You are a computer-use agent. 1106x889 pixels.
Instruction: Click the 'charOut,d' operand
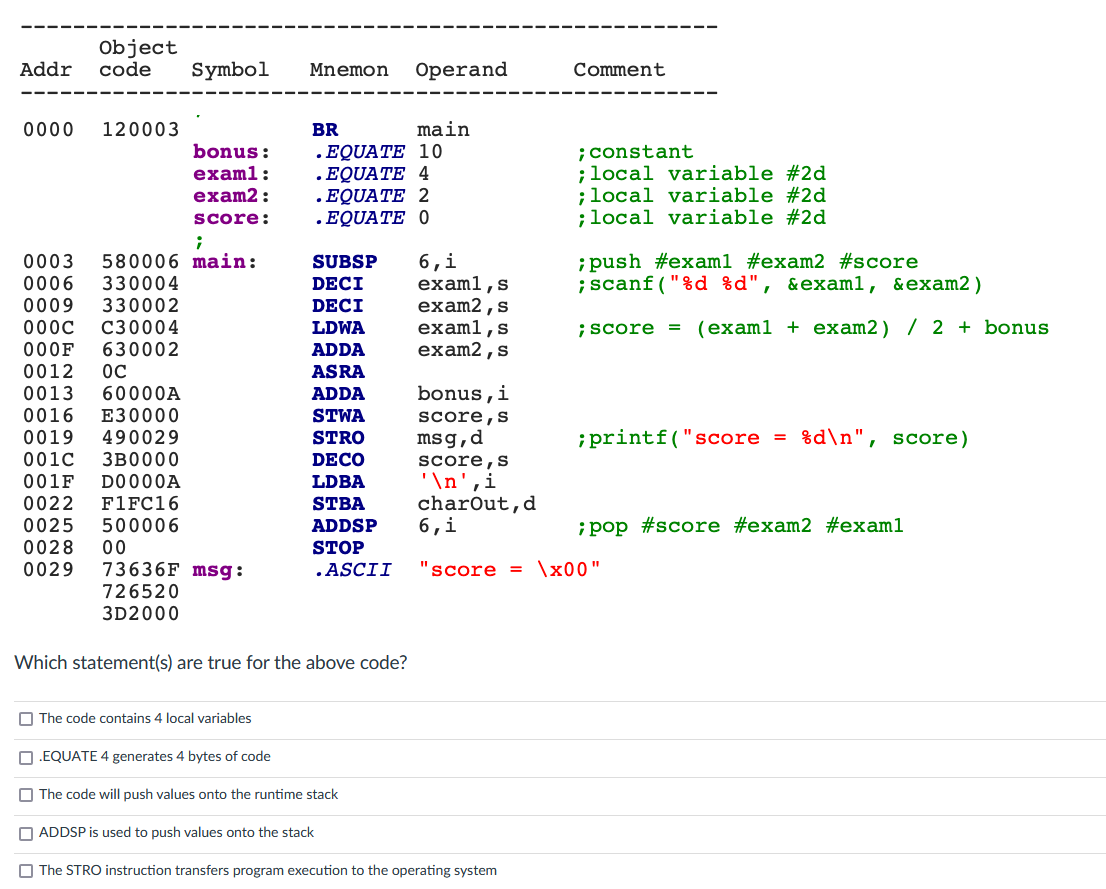477,504
